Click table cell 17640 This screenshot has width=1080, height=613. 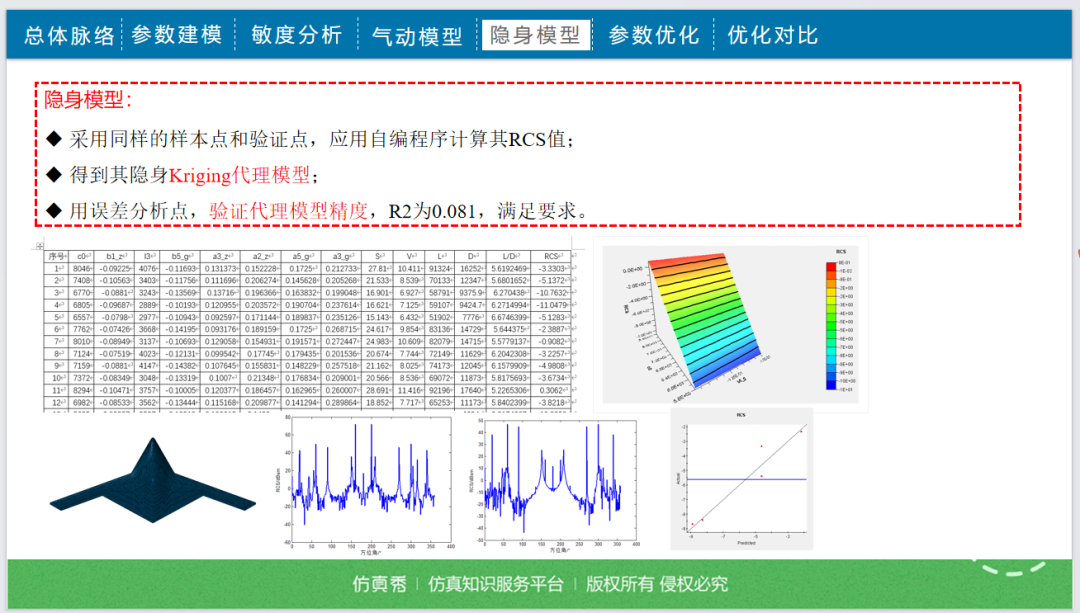(471, 391)
